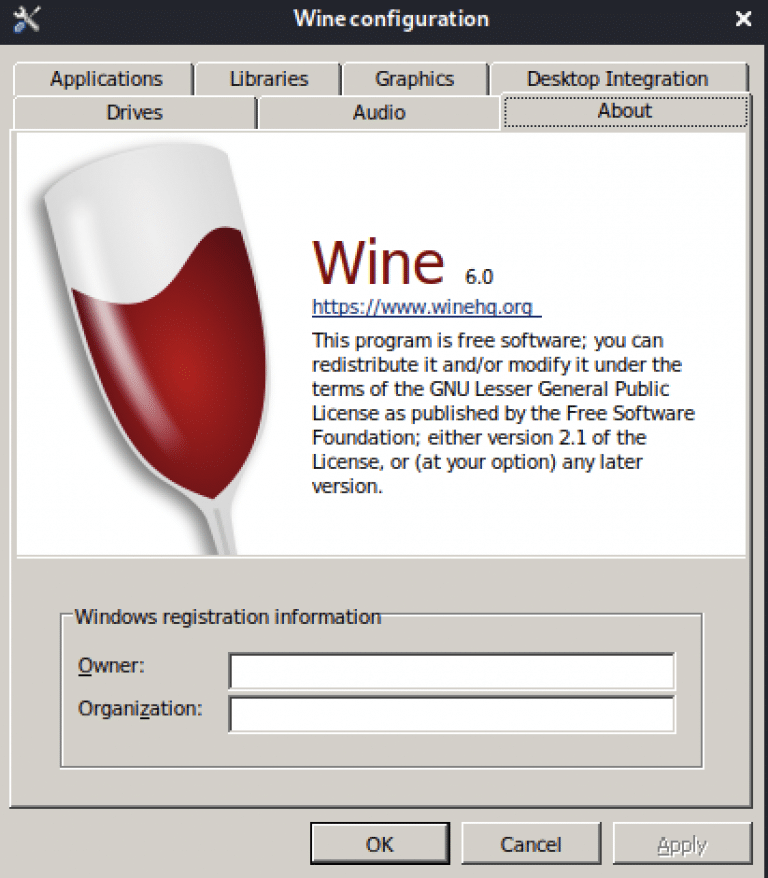Confirm settings with the OK button

380,843
